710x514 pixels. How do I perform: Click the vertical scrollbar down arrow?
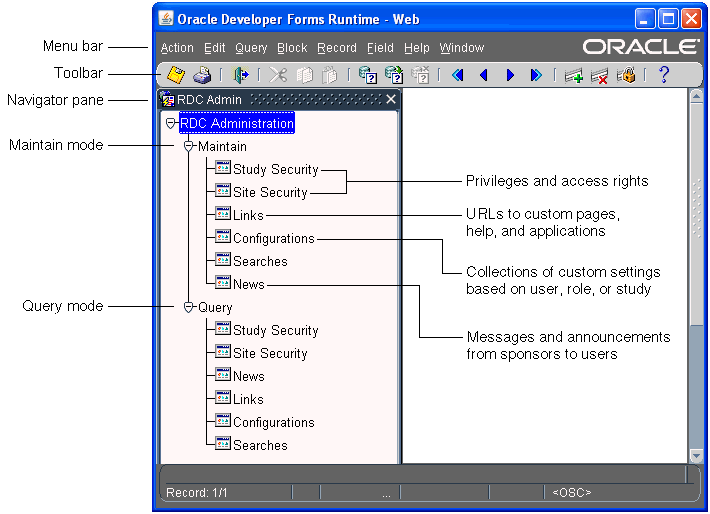pyautogui.click(x=696, y=456)
